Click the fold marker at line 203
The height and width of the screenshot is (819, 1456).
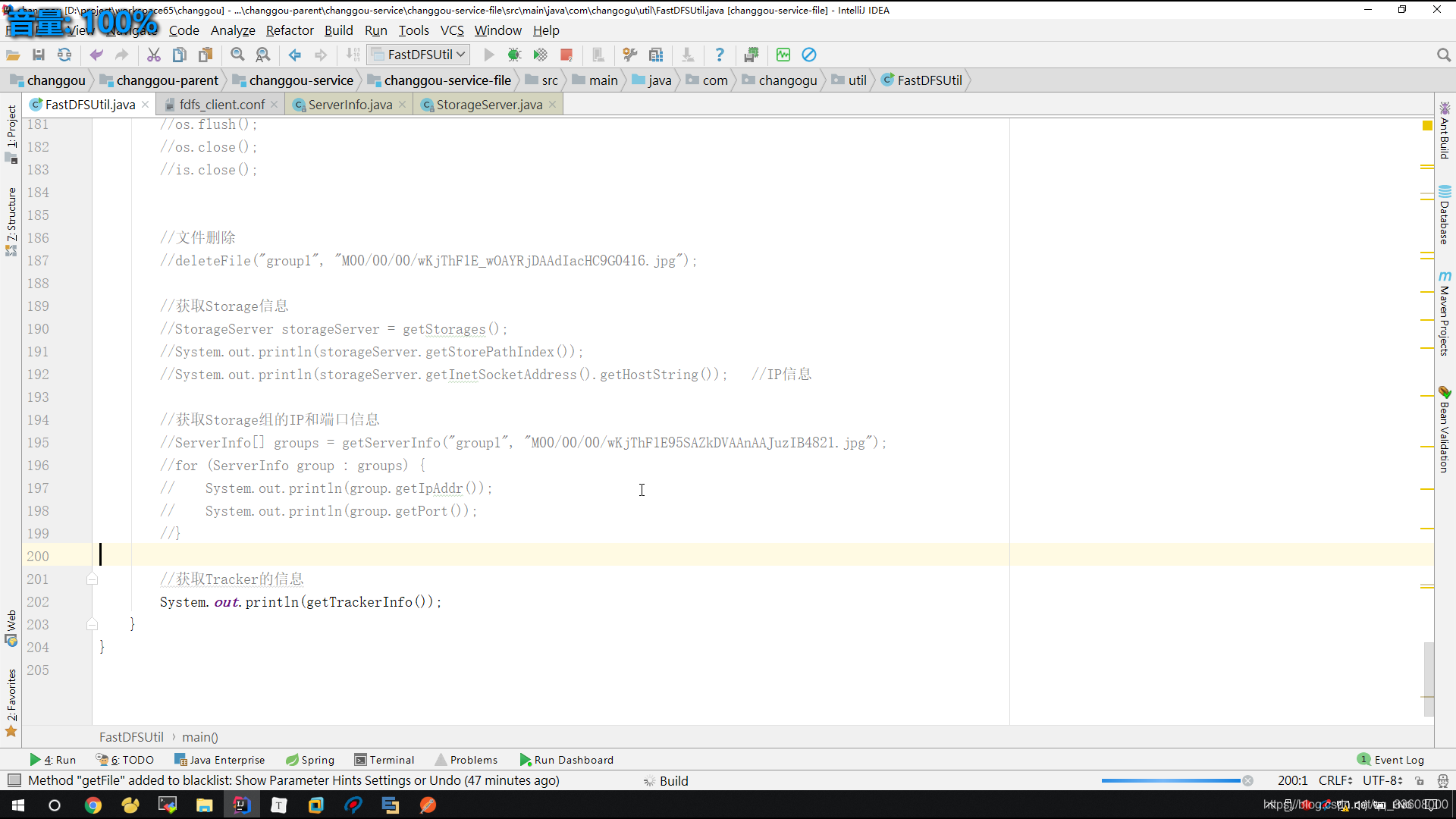(x=92, y=625)
